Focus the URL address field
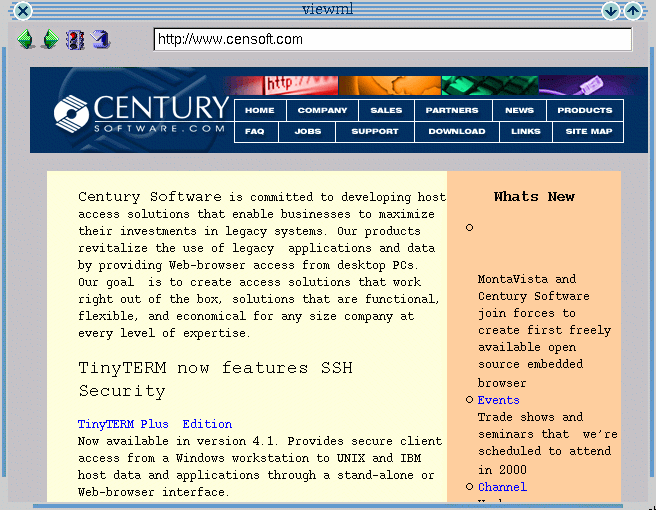This screenshot has height=510, width=656. pos(393,39)
